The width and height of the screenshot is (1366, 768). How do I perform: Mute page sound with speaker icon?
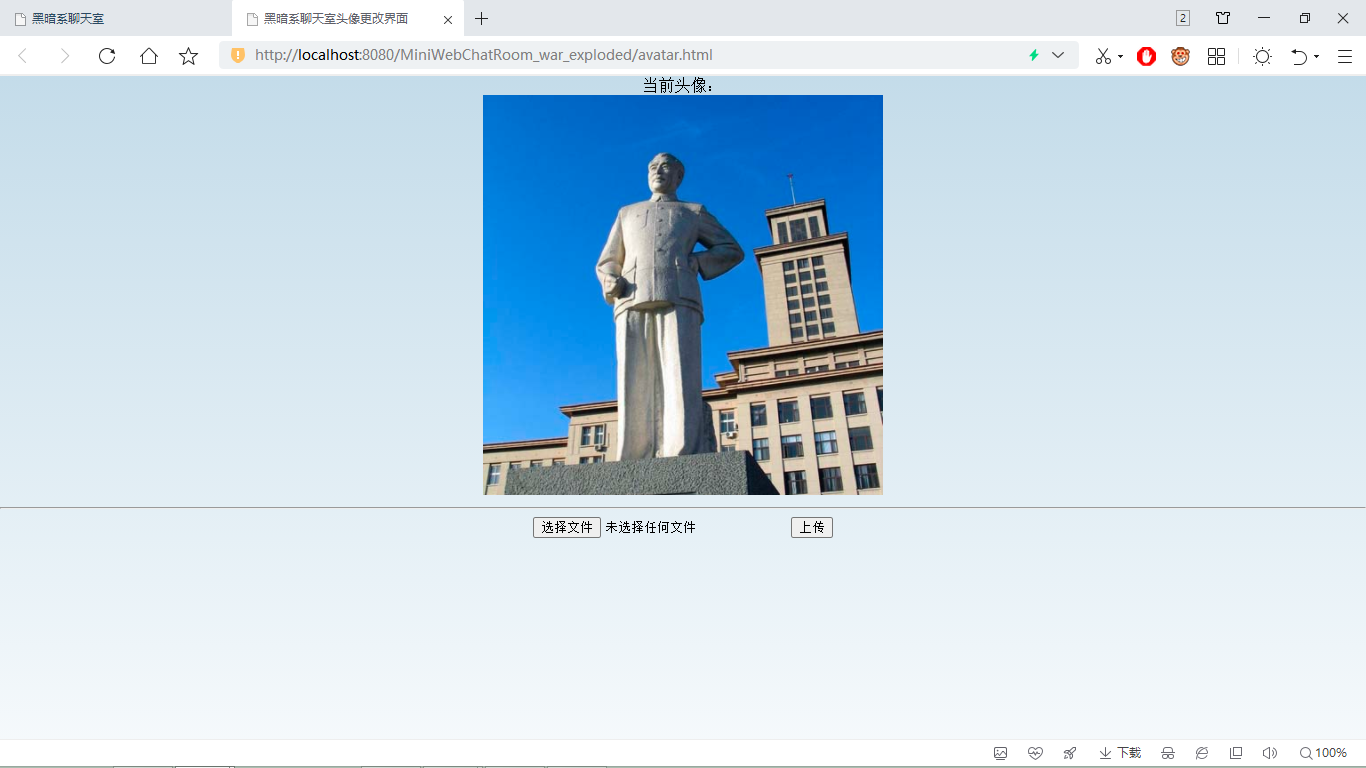pos(1270,753)
